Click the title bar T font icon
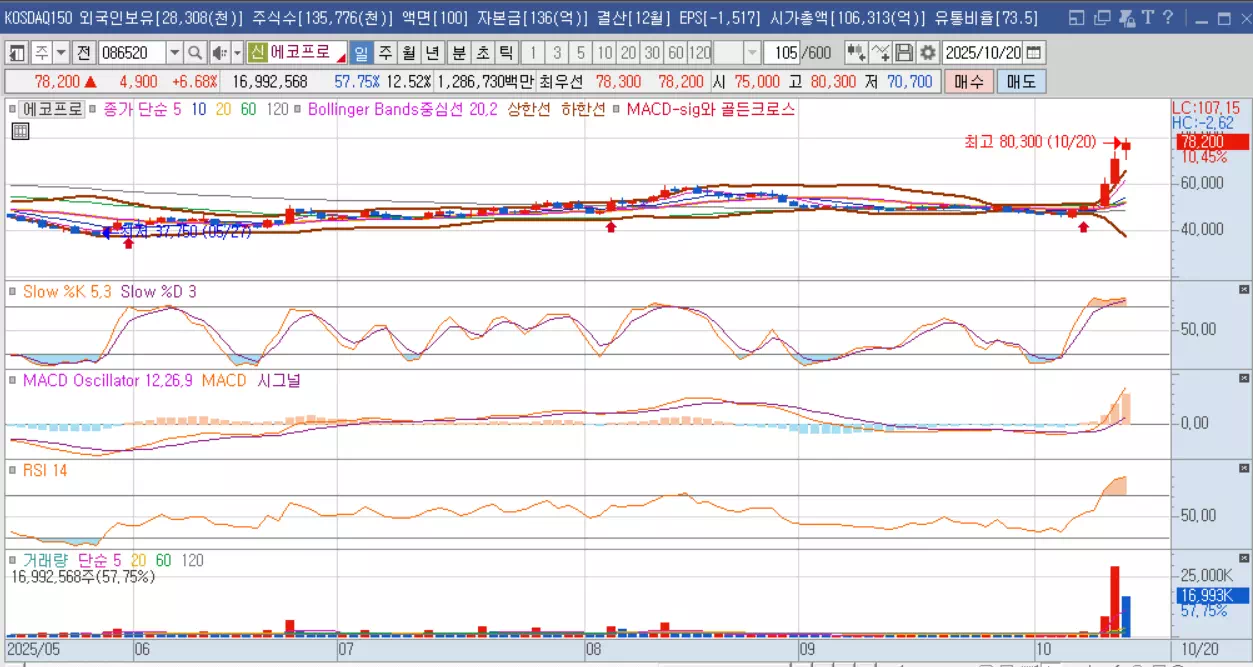This screenshot has width=1253, height=667. click(x=1147, y=17)
